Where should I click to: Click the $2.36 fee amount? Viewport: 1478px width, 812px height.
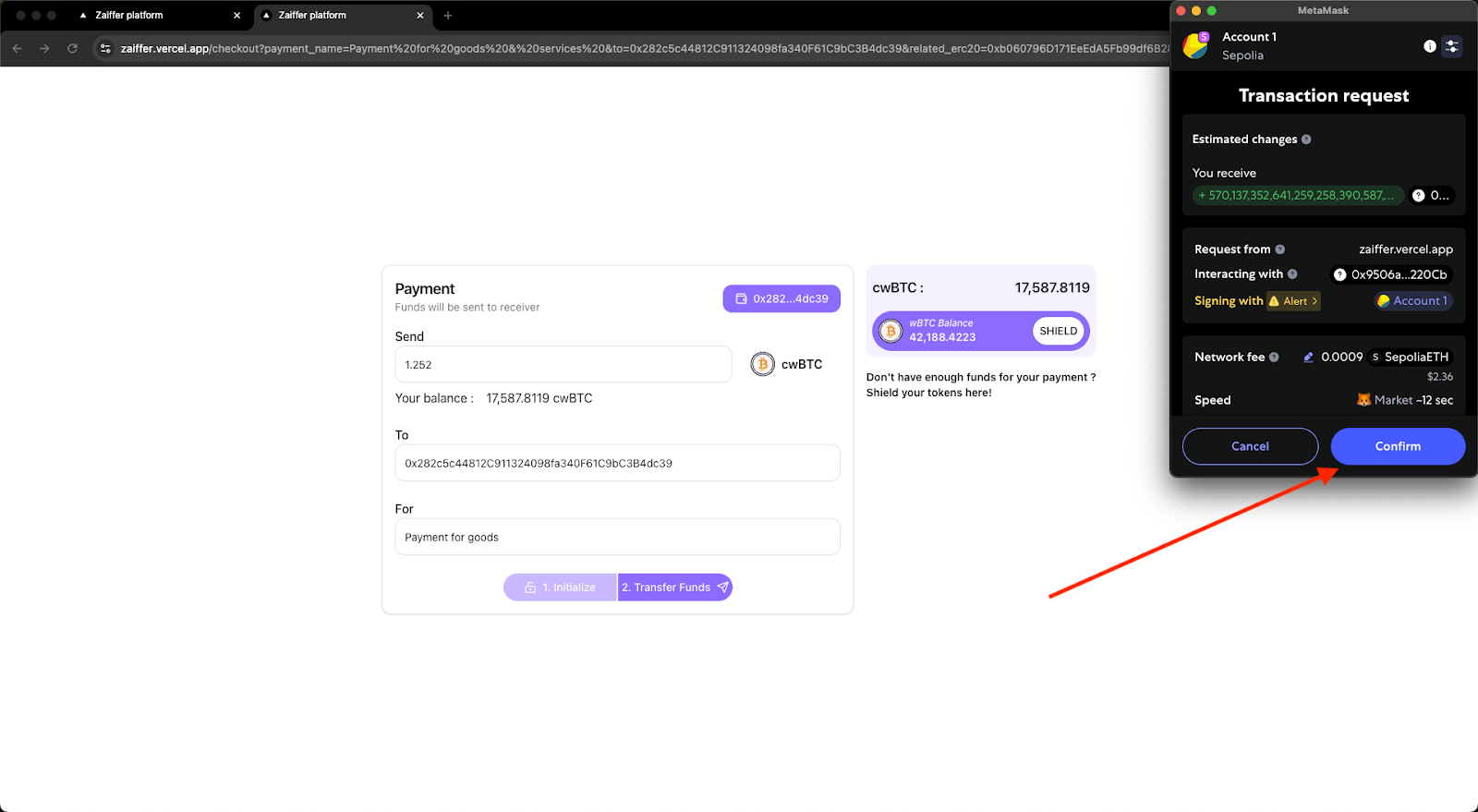[x=1440, y=377]
